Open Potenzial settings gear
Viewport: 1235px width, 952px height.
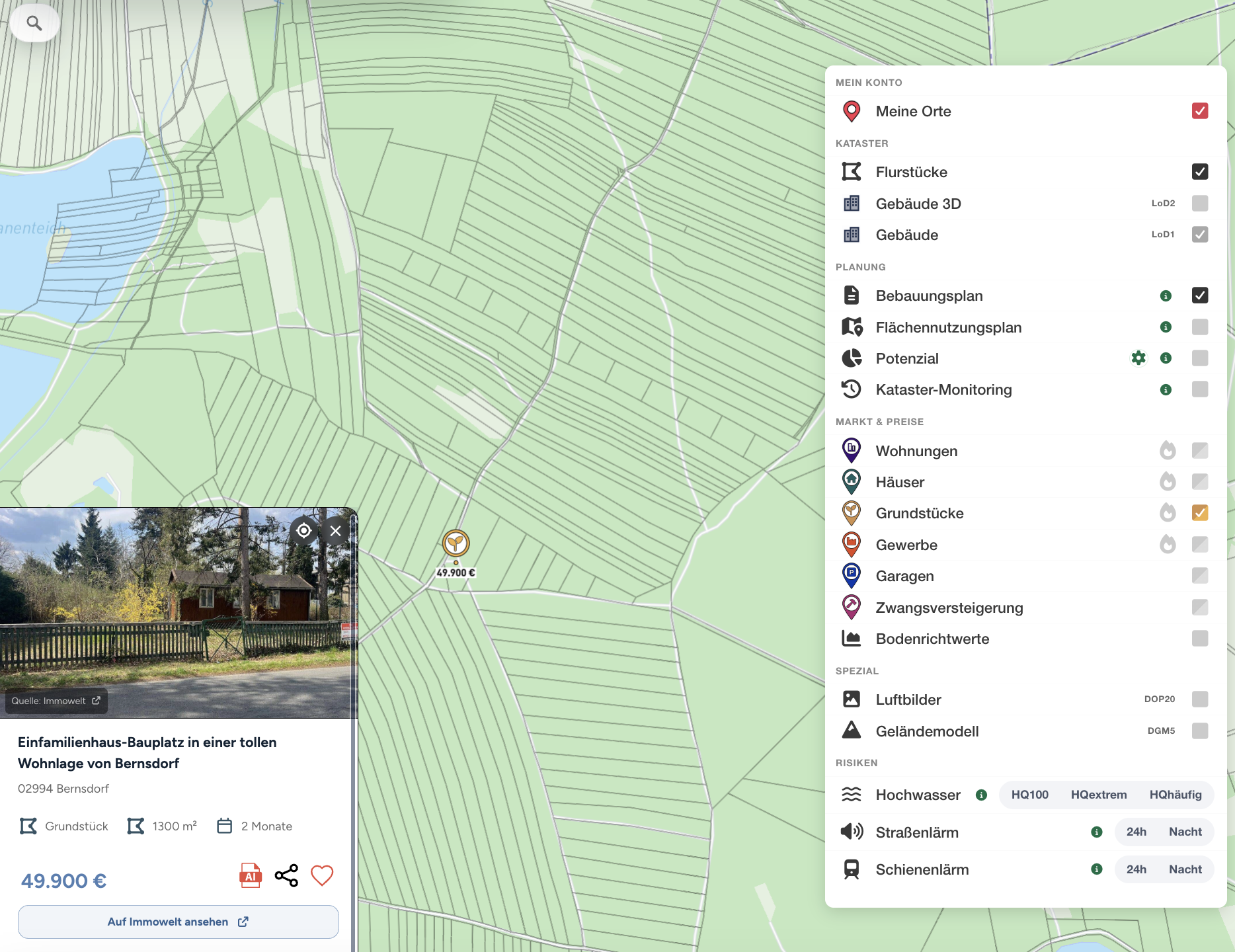1138,358
